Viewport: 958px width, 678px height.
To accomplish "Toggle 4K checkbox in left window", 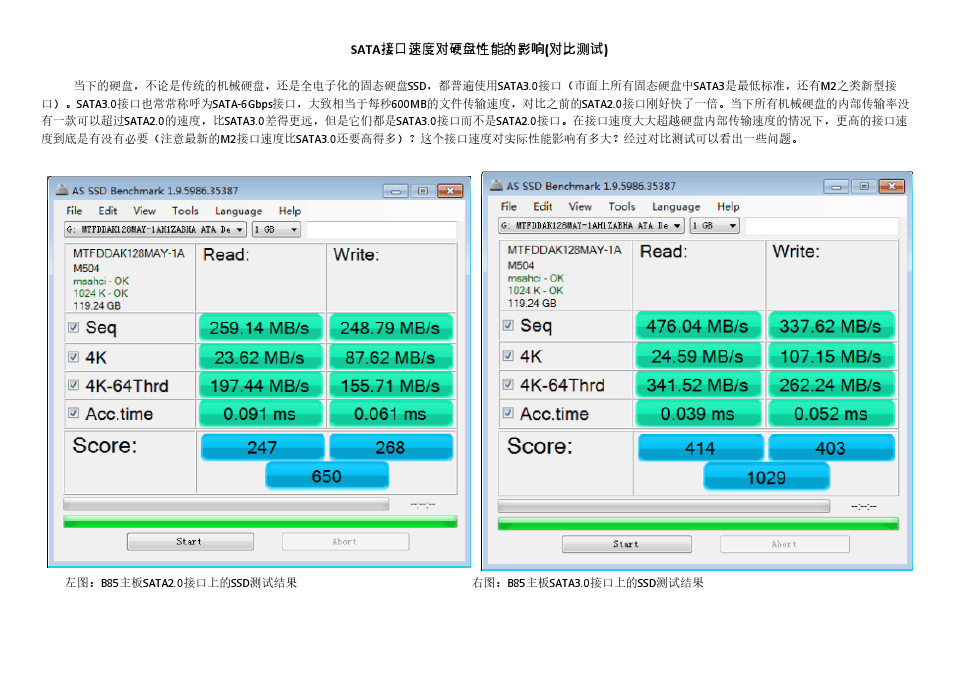I will [73, 357].
